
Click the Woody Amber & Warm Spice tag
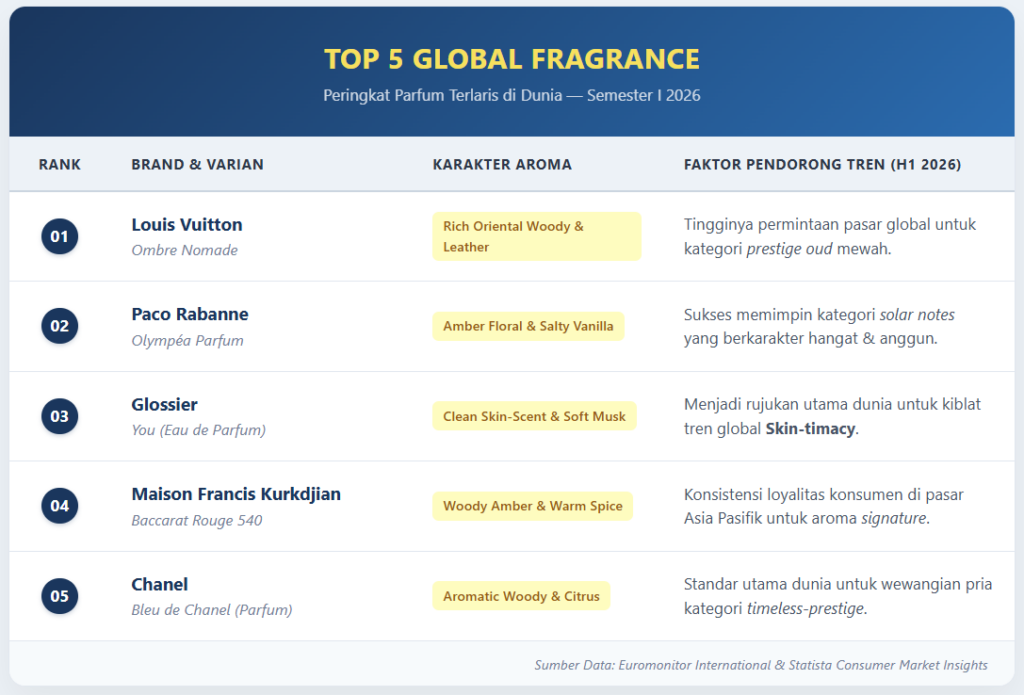(532, 506)
